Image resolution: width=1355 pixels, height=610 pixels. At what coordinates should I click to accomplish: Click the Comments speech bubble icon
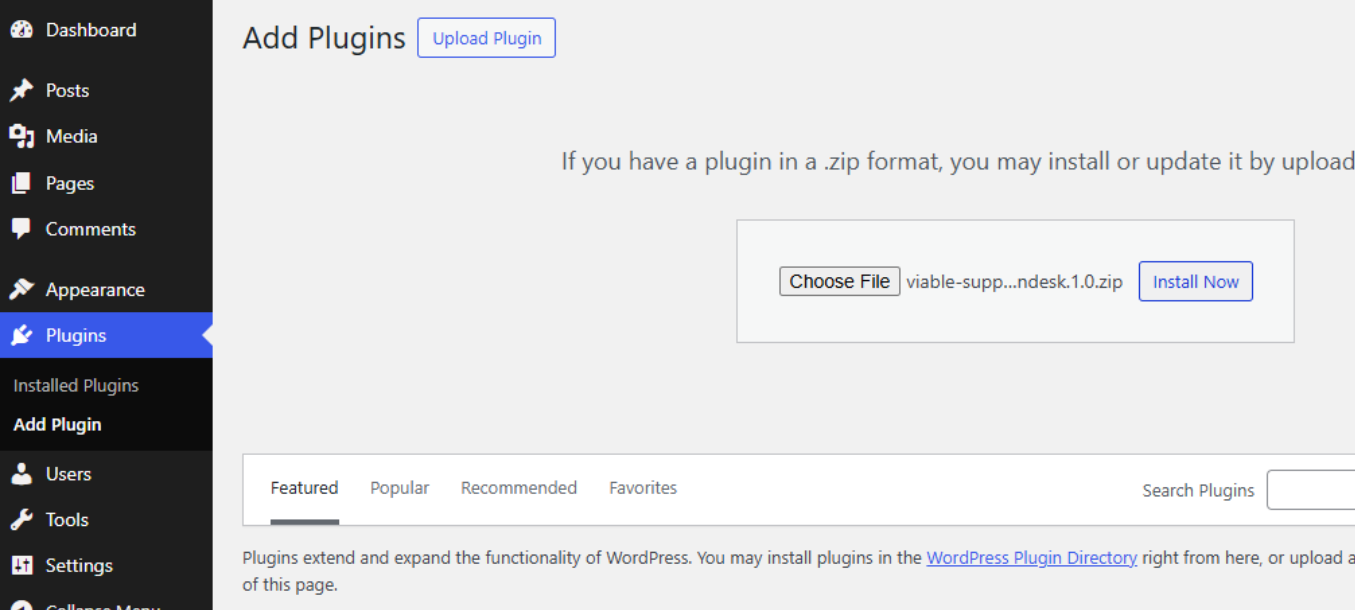(x=21, y=229)
